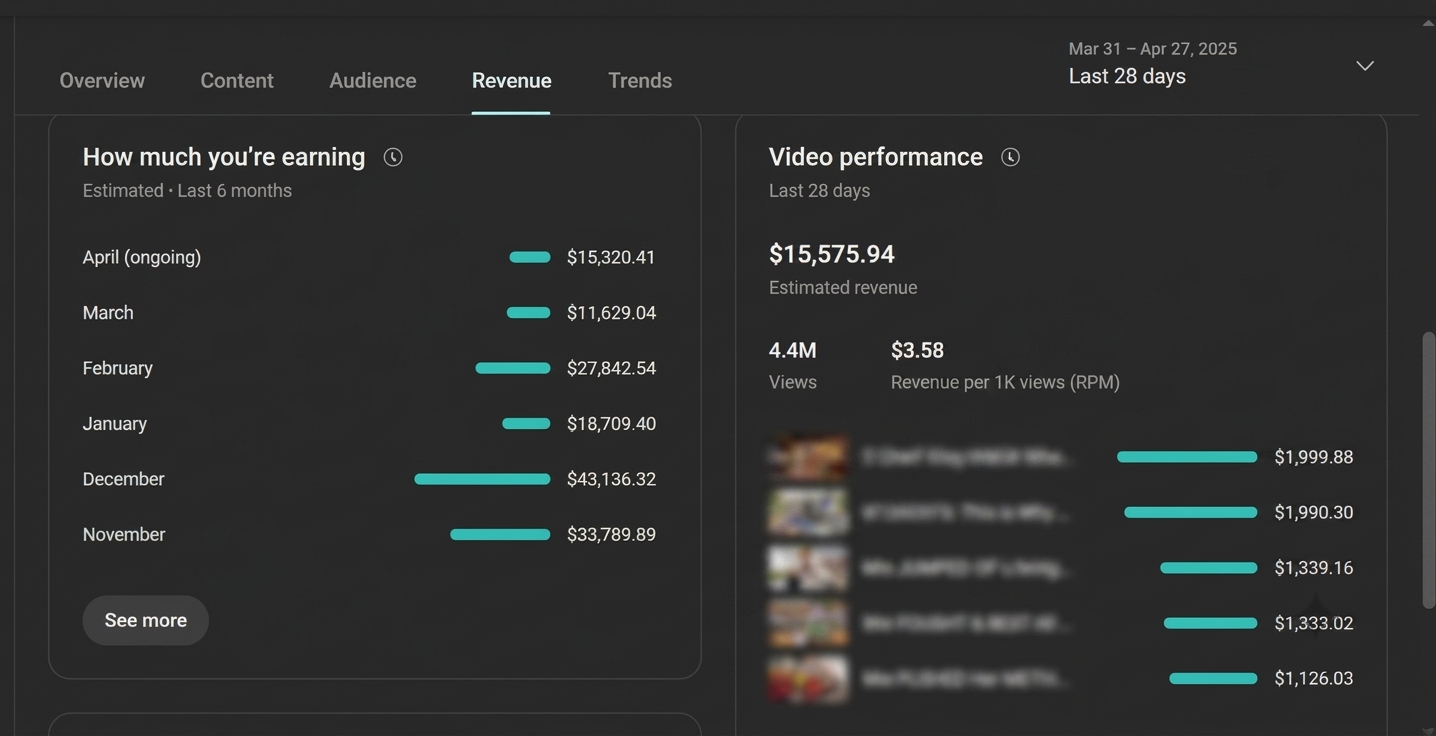This screenshot has height=736, width=1436.
Task: Open the title of the $1,333.02 video
Action: pos(966,623)
